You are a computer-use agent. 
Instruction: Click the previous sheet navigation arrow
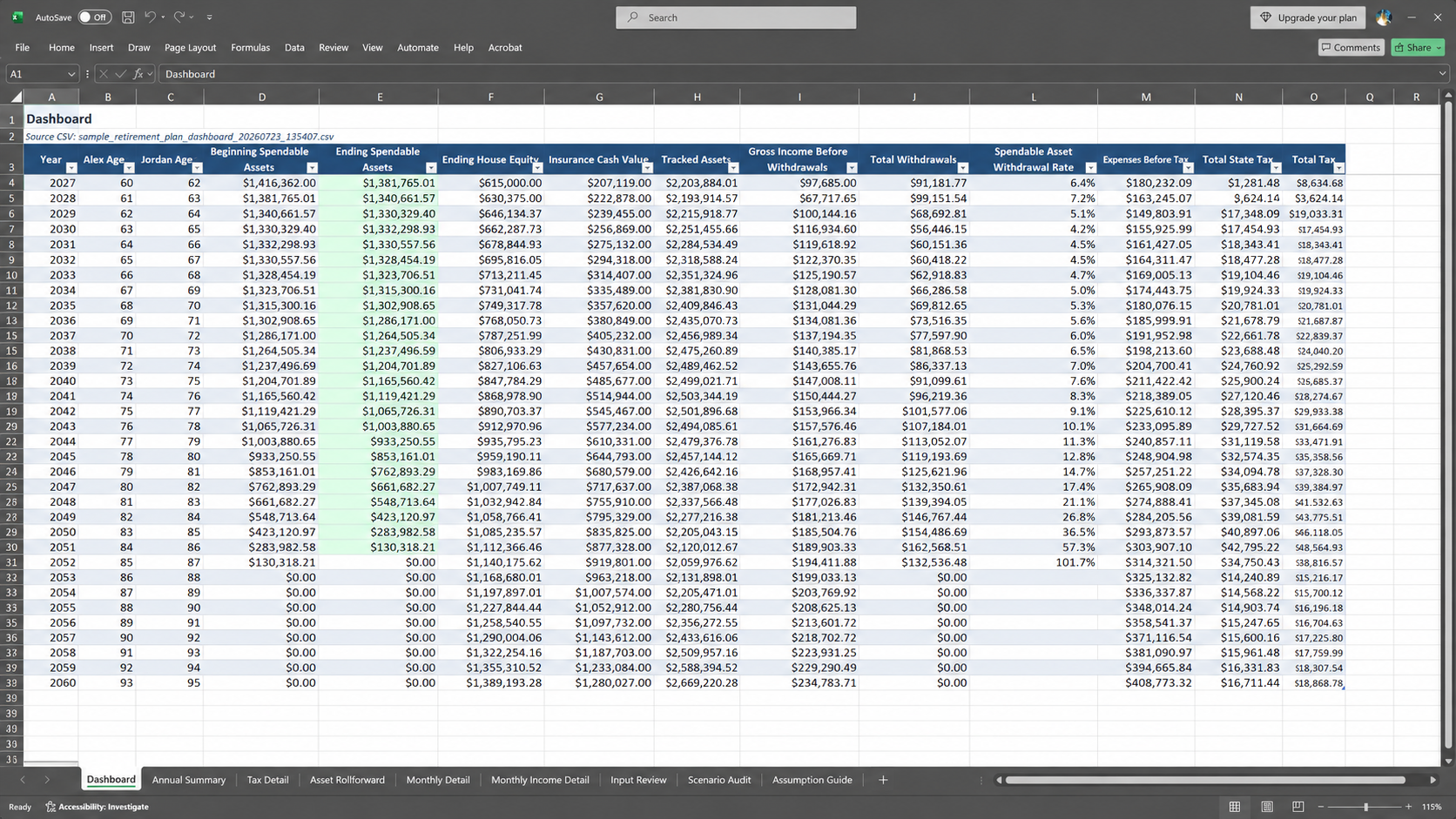[23, 780]
